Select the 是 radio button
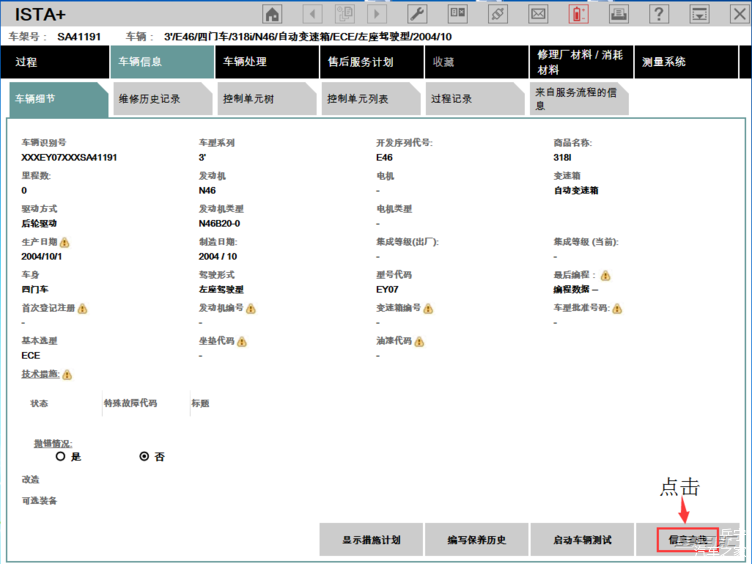The width and height of the screenshot is (752, 564). [x=60, y=456]
